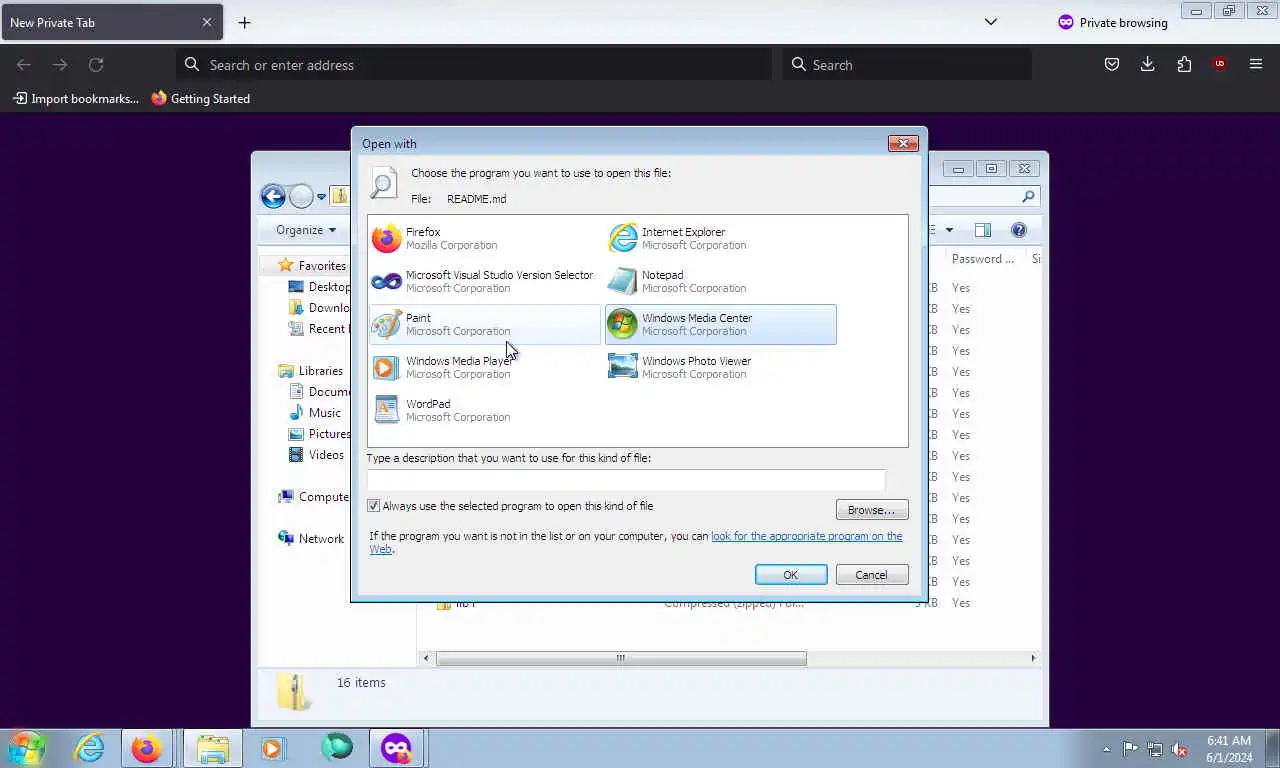The height and width of the screenshot is (768, 1280).
Task: Click the Firefox Search box
Action: 907,65
